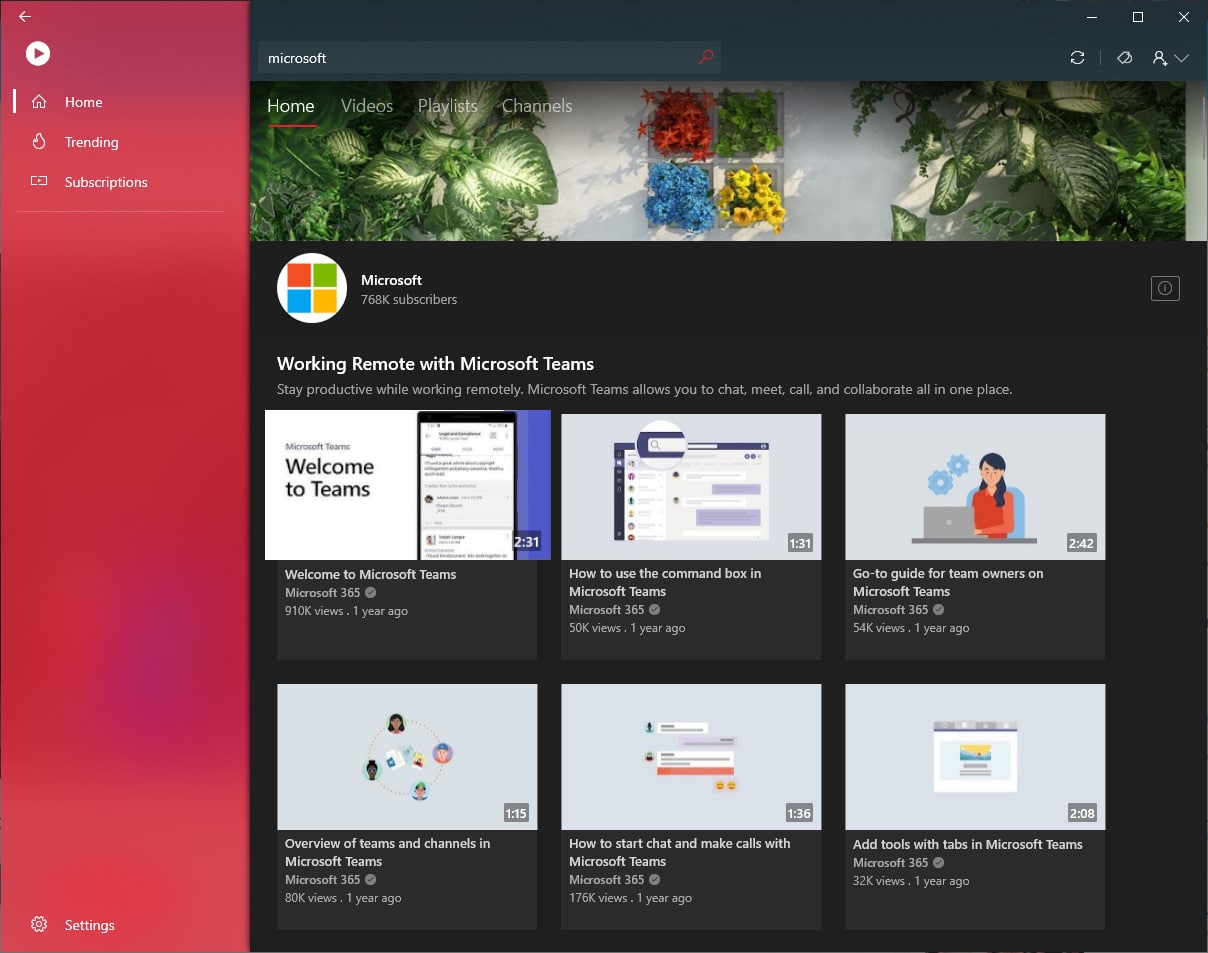The image size is (1208, 953).
Task: Click the red search magnifier icon
Action: coord(706,57)
